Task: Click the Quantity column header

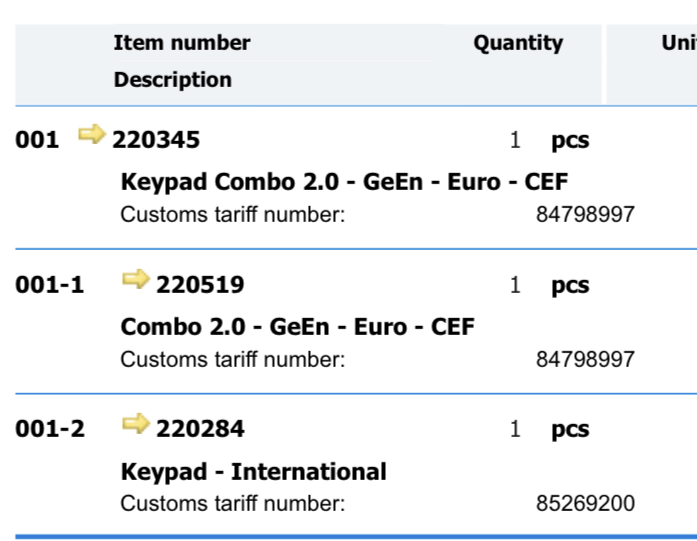Action: [x=518, y=43]
